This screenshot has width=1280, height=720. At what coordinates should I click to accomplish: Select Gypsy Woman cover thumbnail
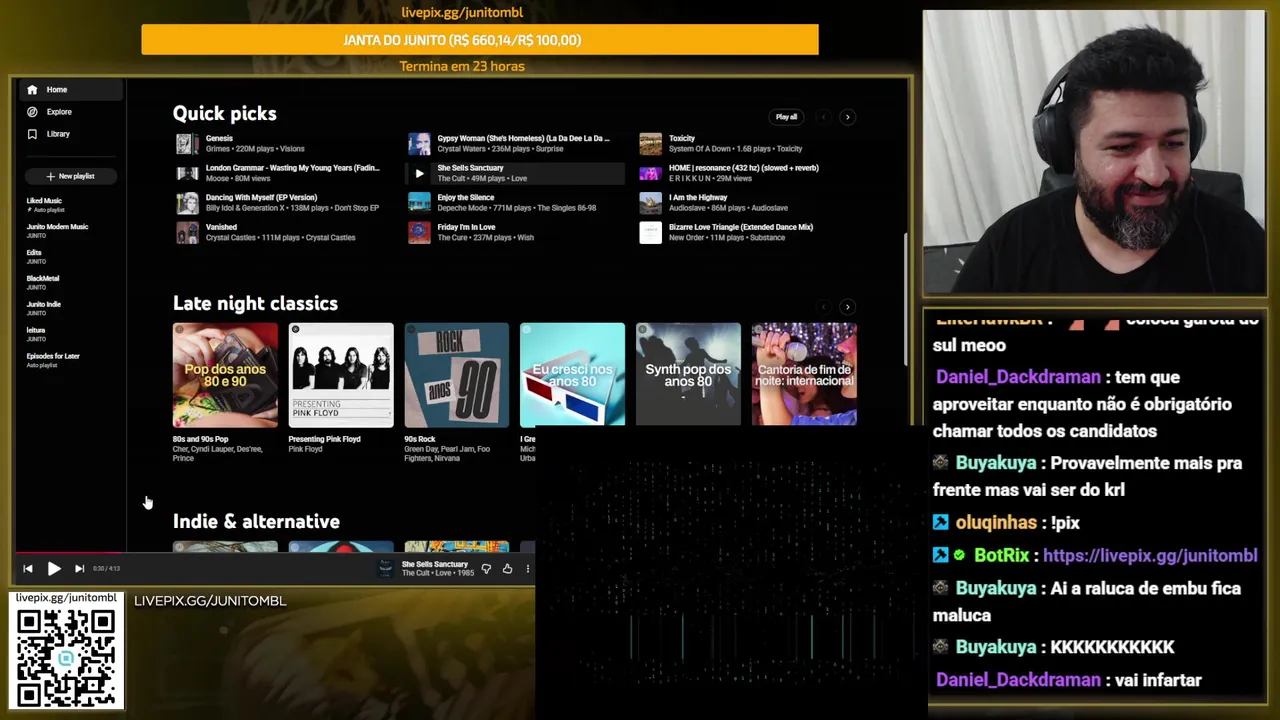coord(419,144)
